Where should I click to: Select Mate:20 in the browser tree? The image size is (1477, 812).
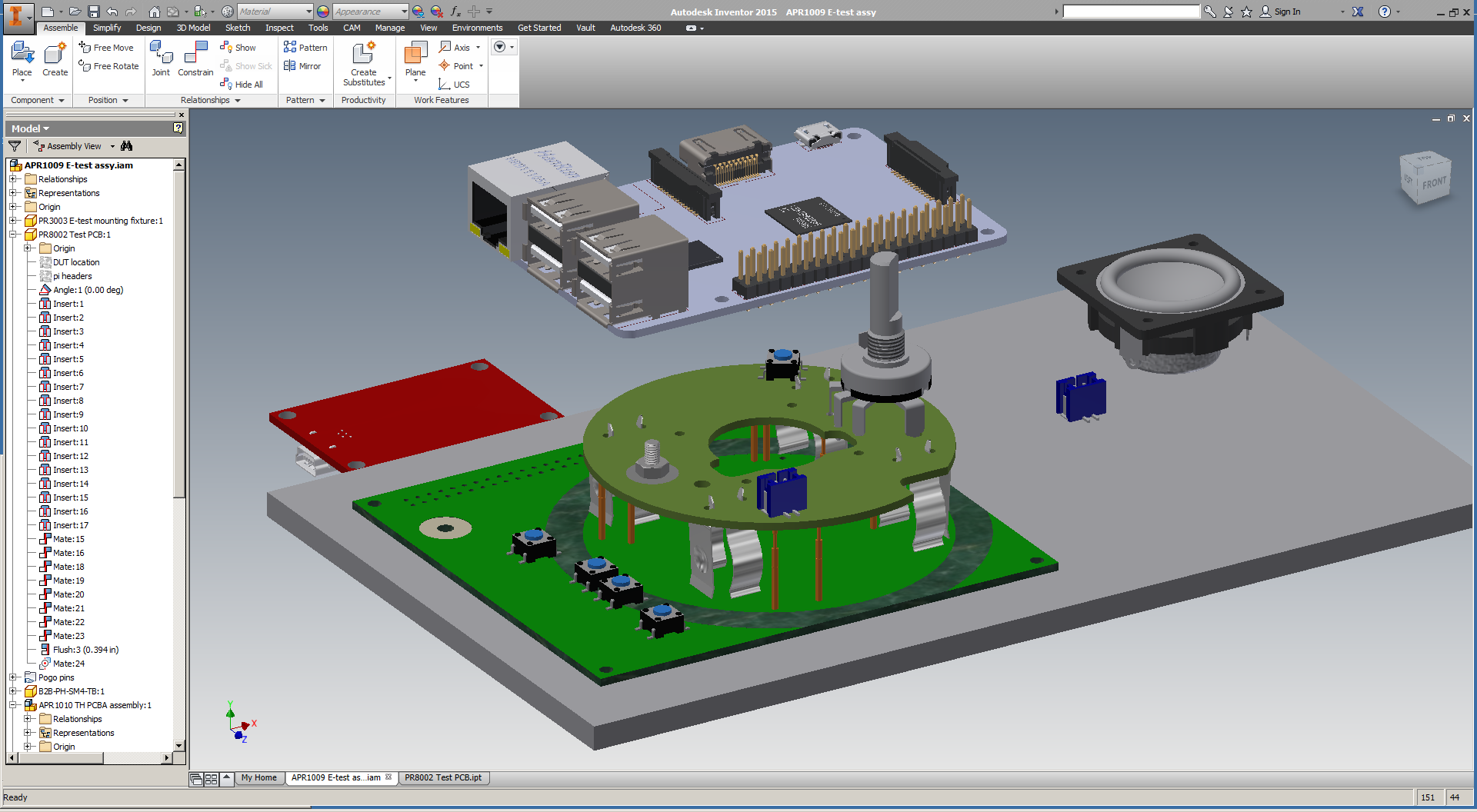coord(68,594)
